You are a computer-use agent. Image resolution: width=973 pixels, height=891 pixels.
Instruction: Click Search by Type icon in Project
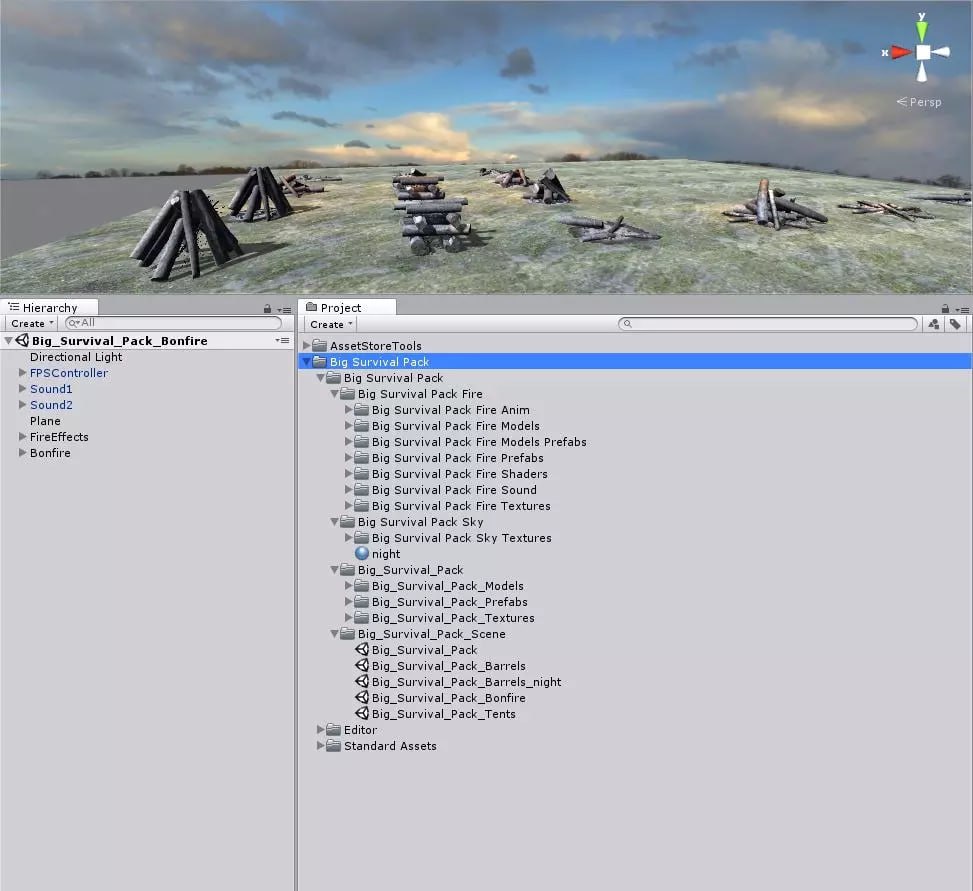[934, 324]
